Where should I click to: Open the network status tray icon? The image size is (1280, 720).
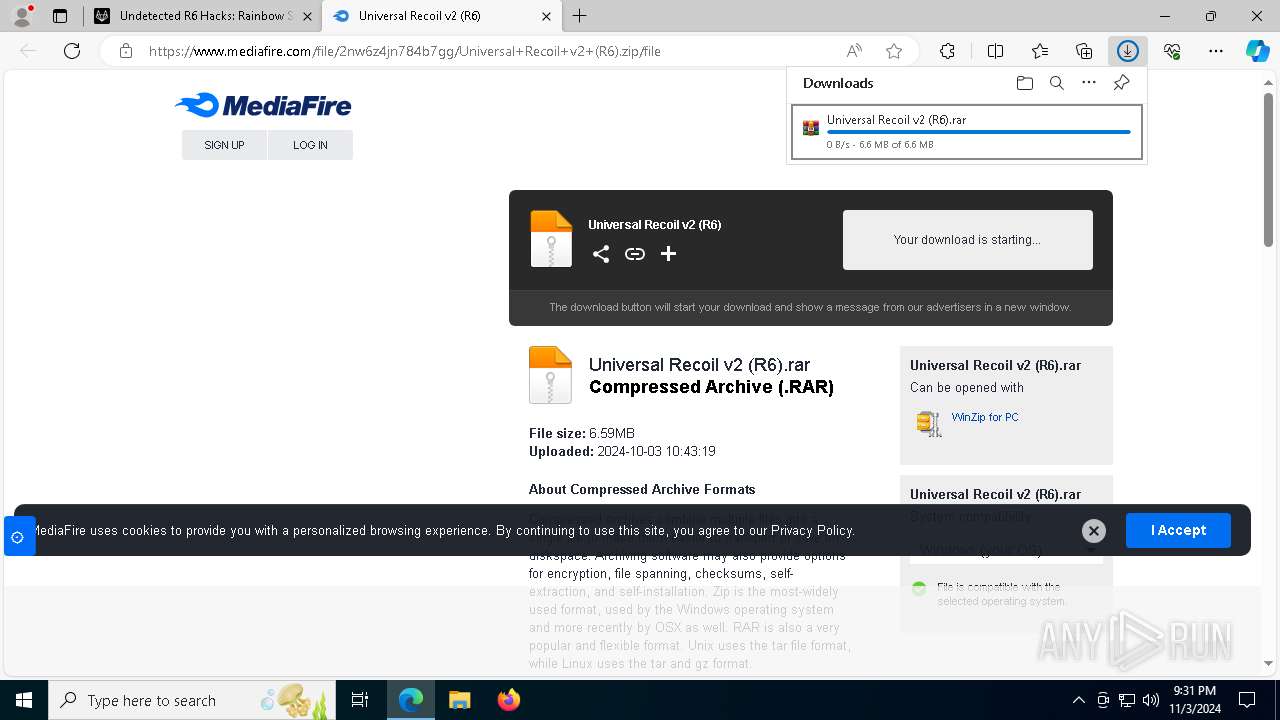[1127, 700]
